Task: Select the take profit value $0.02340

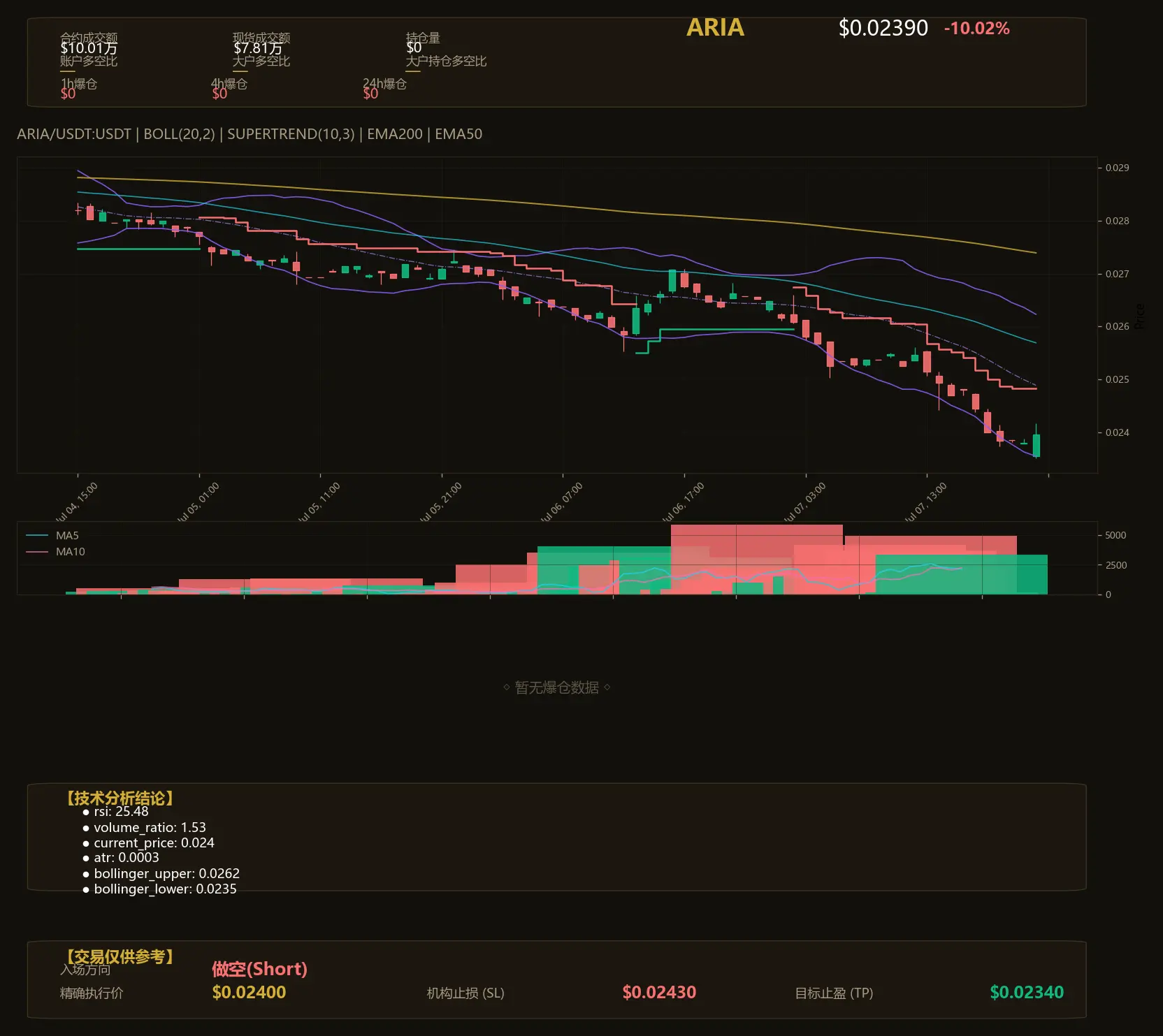Action: (1027, 993)
